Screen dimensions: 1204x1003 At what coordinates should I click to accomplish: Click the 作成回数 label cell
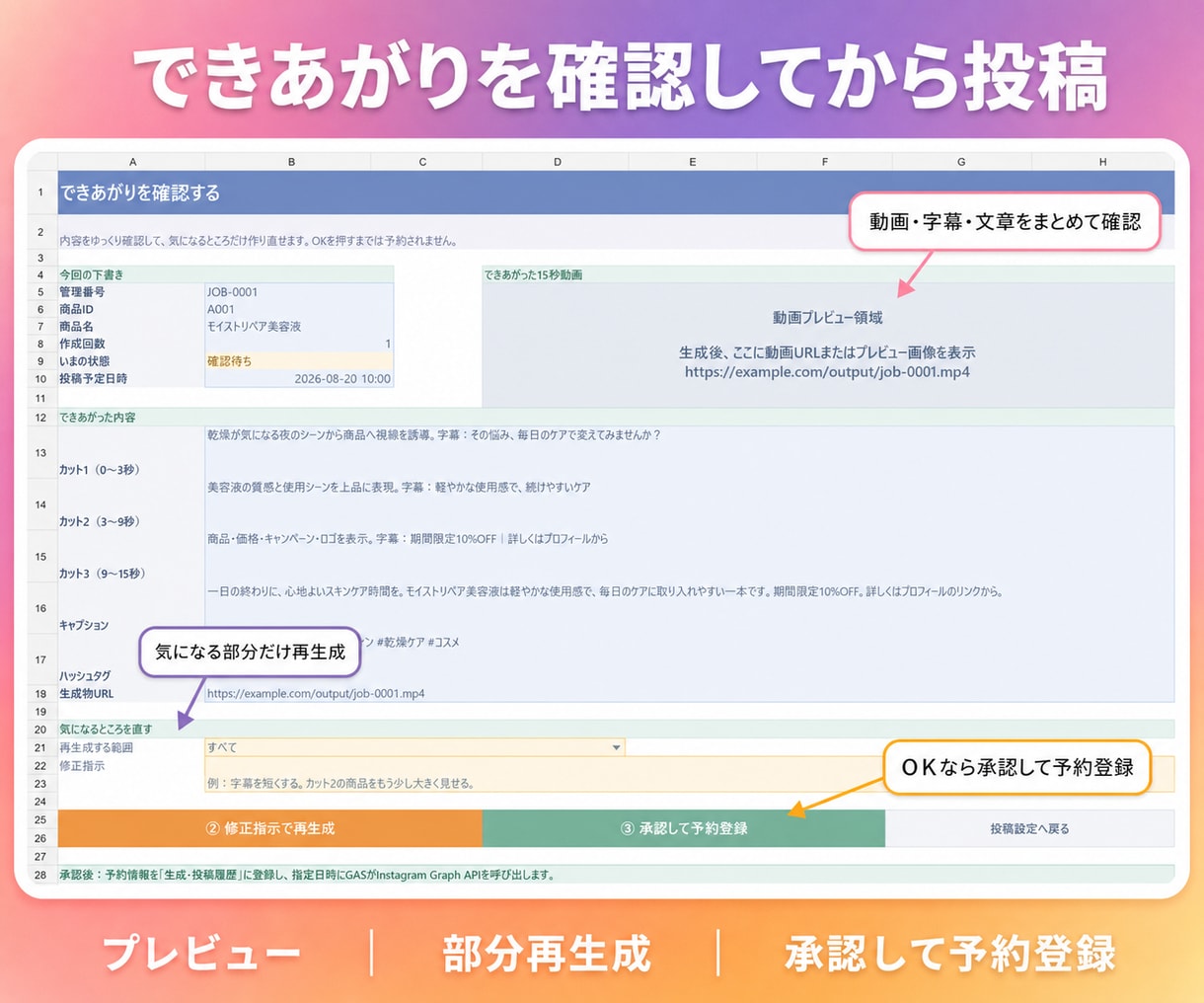click(x=131, y=344)
